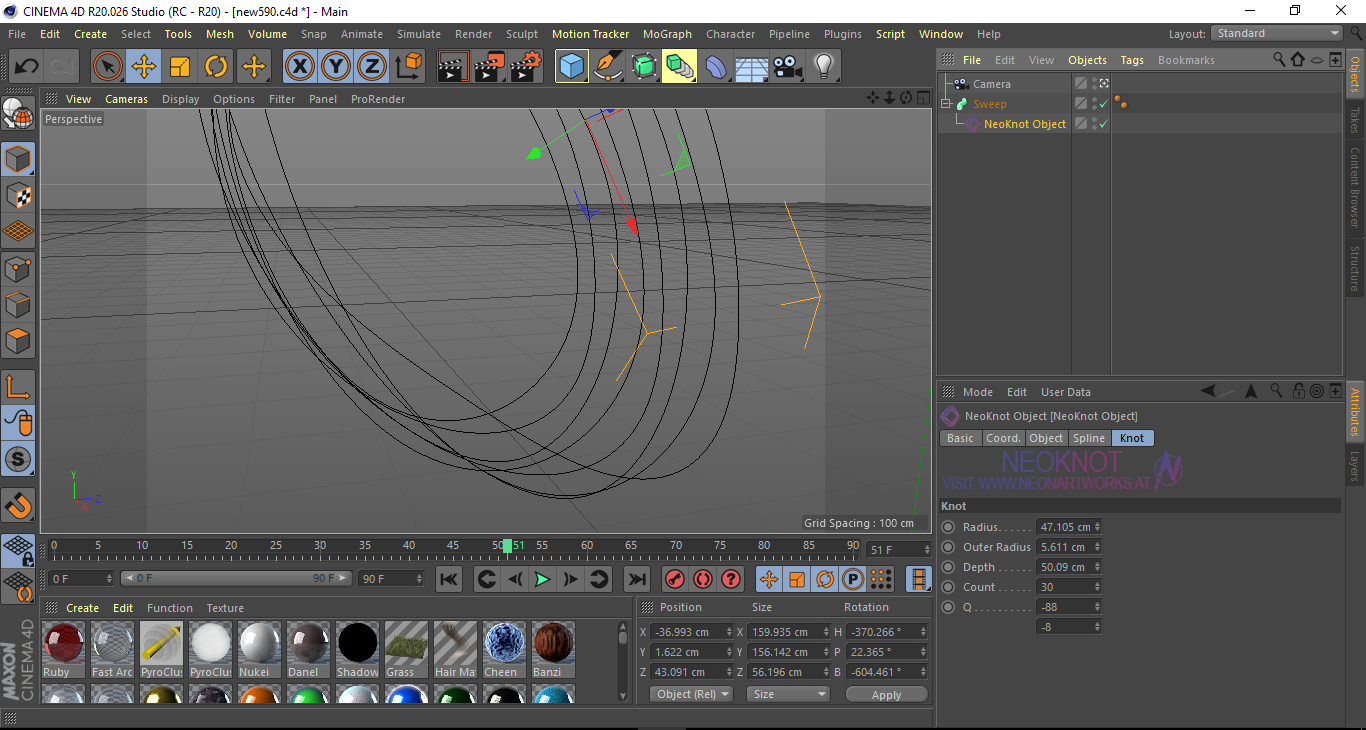Open the material manager Create menu
Image resolution: width=1366 pixels, height=730 pixels.
point(83,608)
